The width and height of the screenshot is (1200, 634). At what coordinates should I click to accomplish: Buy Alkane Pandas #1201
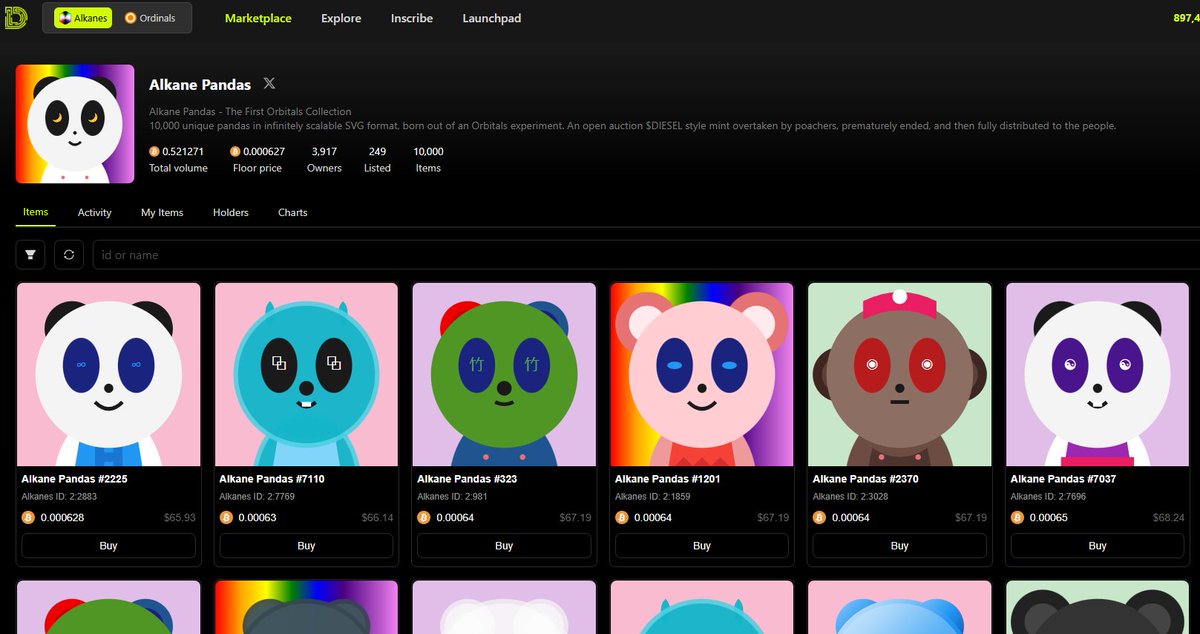702,546
